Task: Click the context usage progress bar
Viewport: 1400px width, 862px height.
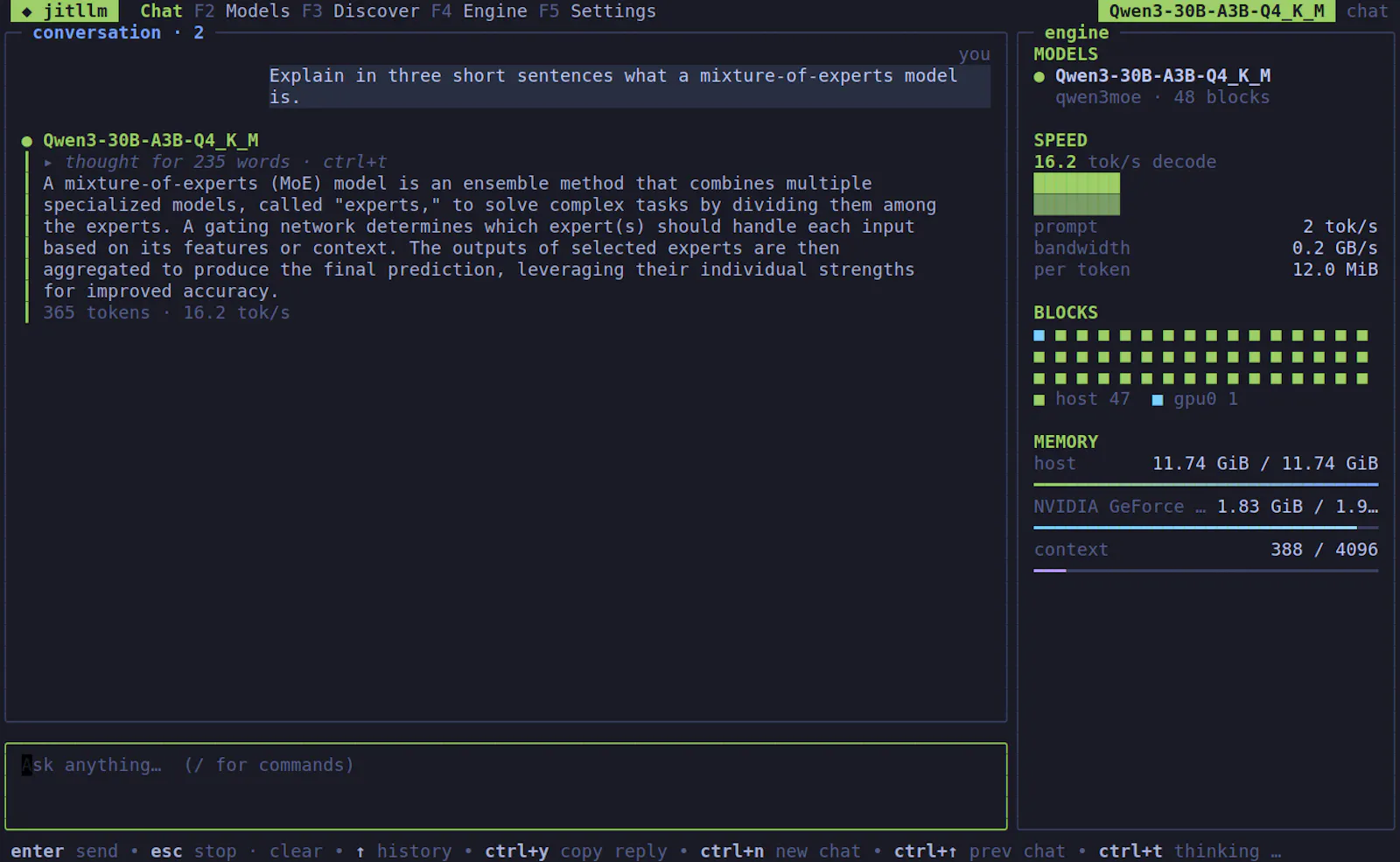Action: click(x=1206, y=571)
